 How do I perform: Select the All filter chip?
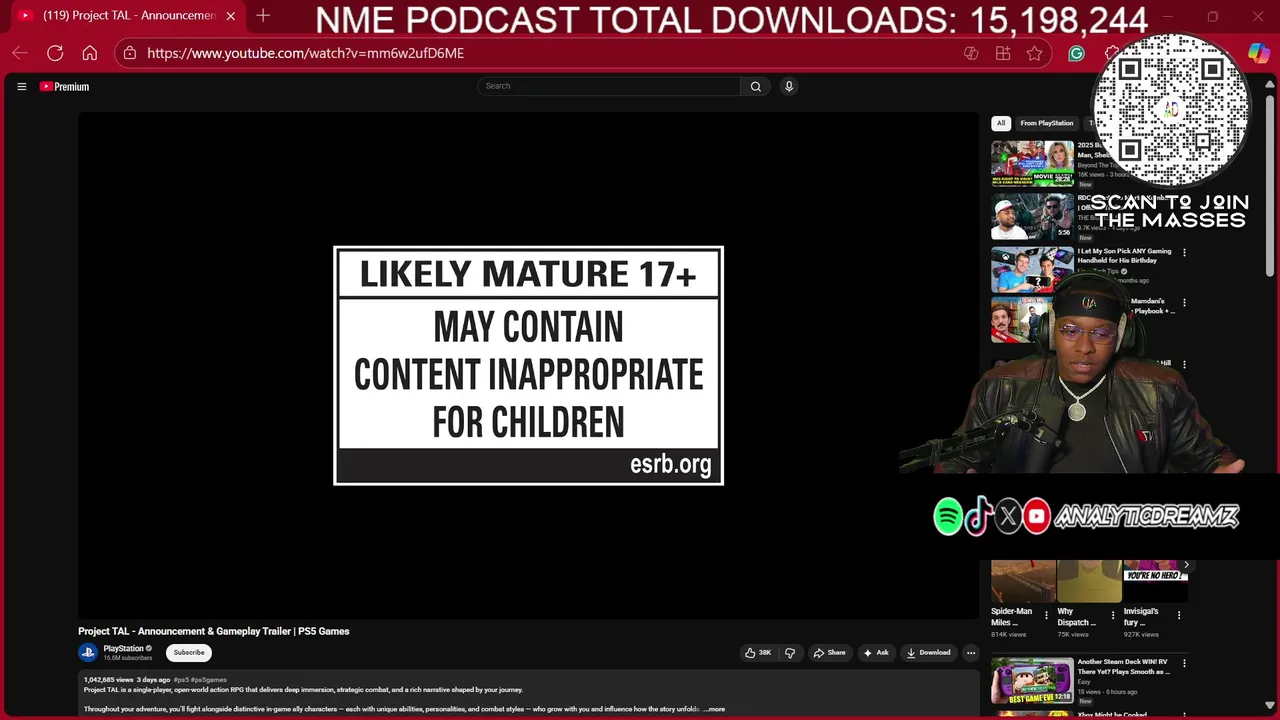[1001, 123]
